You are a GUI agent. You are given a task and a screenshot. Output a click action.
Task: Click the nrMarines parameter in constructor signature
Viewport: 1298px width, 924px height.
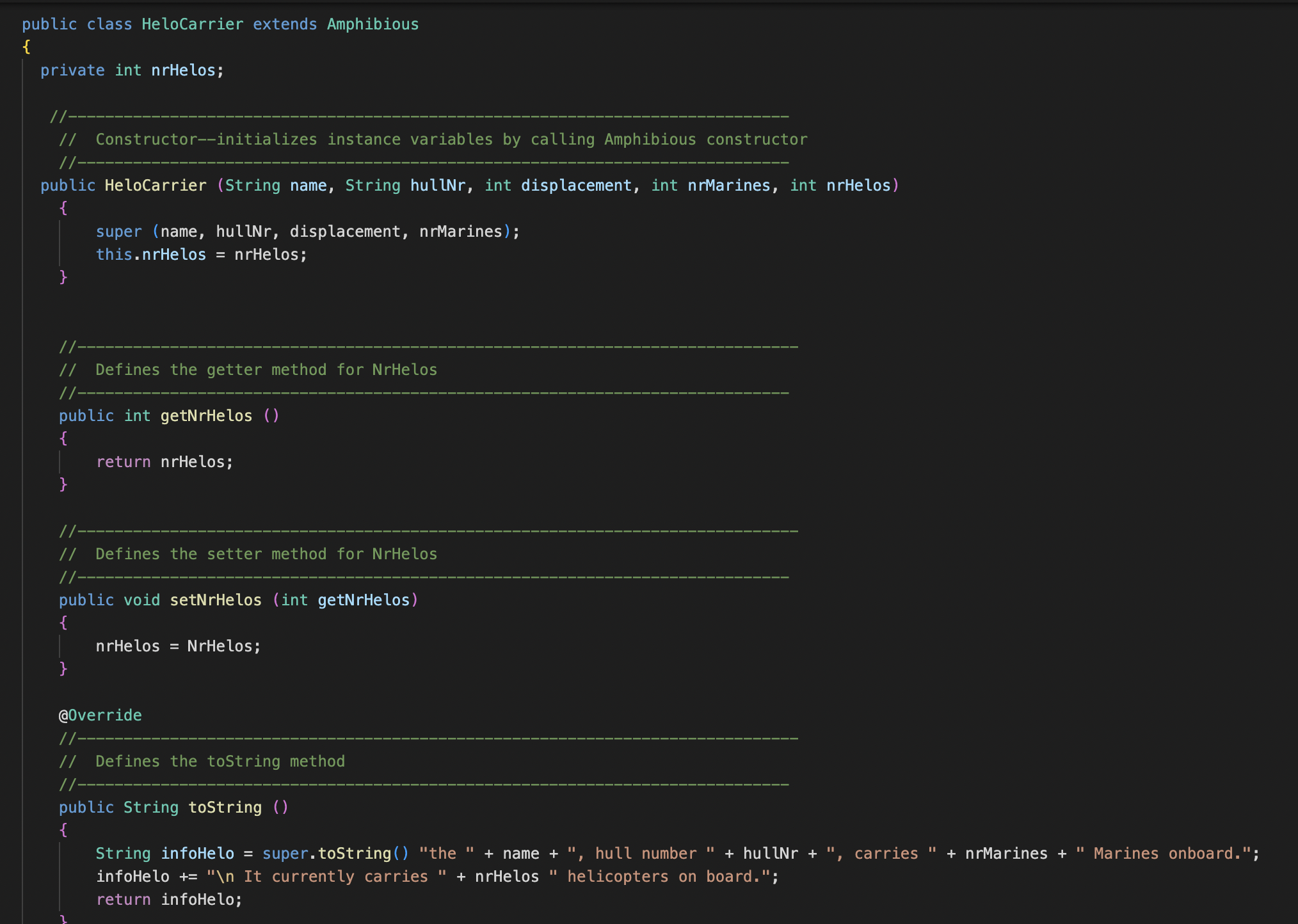click(729, 186)
